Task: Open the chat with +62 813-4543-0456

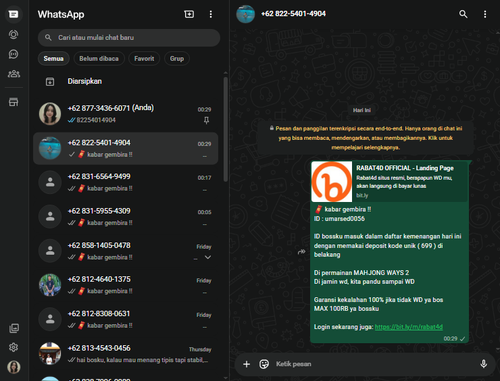Action: [x=126, y=354]
